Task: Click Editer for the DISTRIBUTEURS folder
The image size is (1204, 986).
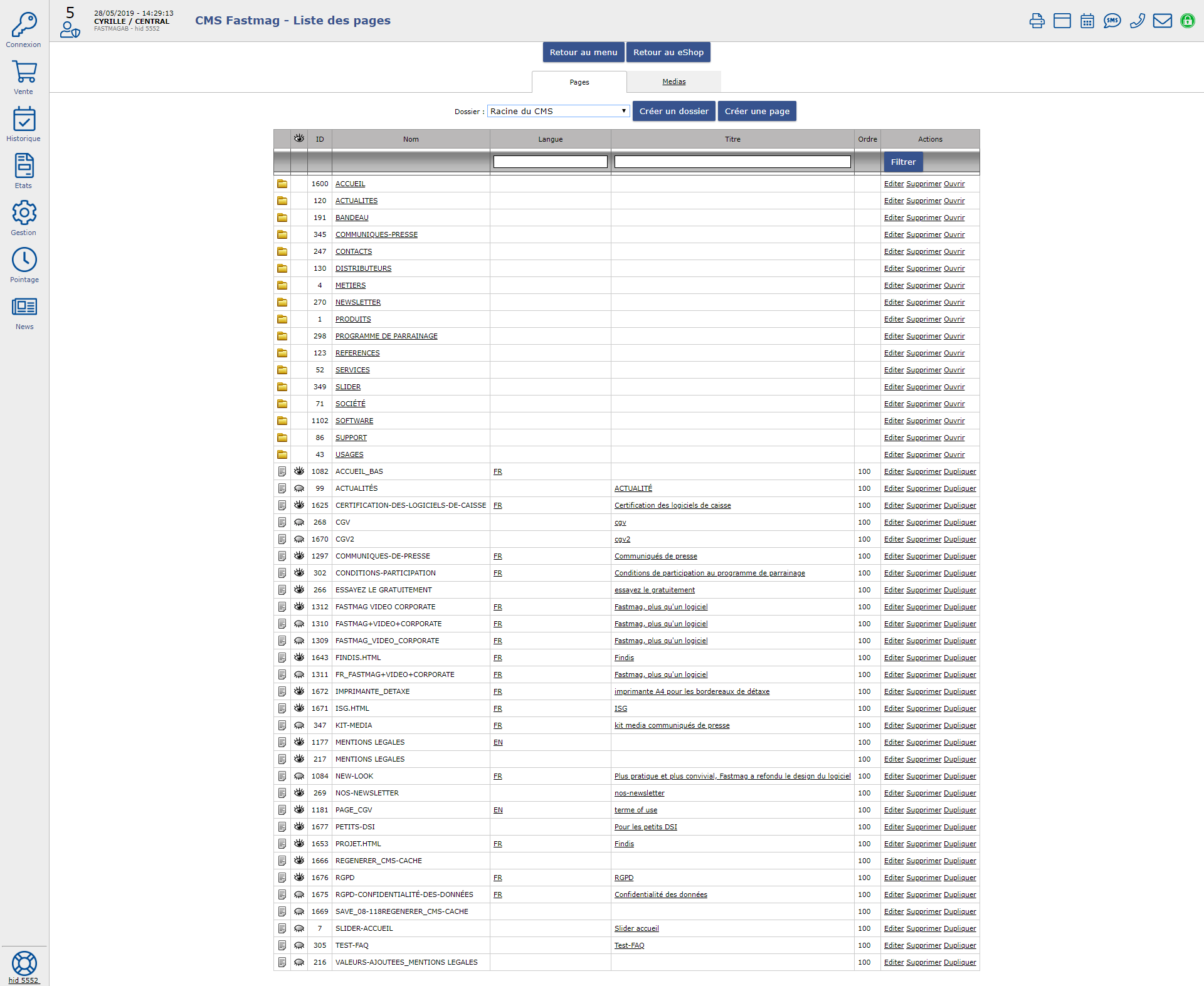Action: (894, 268)
